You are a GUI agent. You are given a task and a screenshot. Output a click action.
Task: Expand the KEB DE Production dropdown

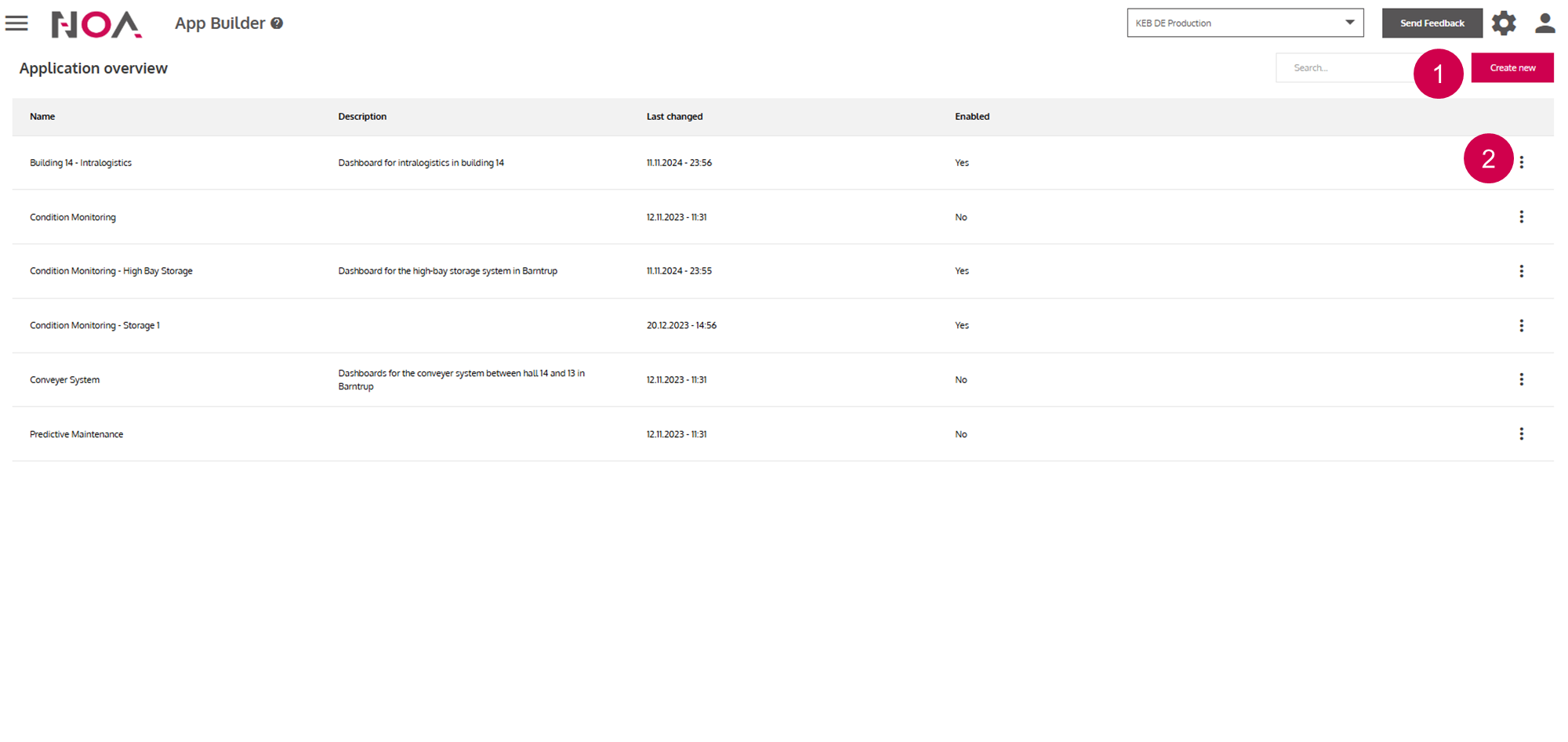pyautogui.click(x=1243, y=23)
